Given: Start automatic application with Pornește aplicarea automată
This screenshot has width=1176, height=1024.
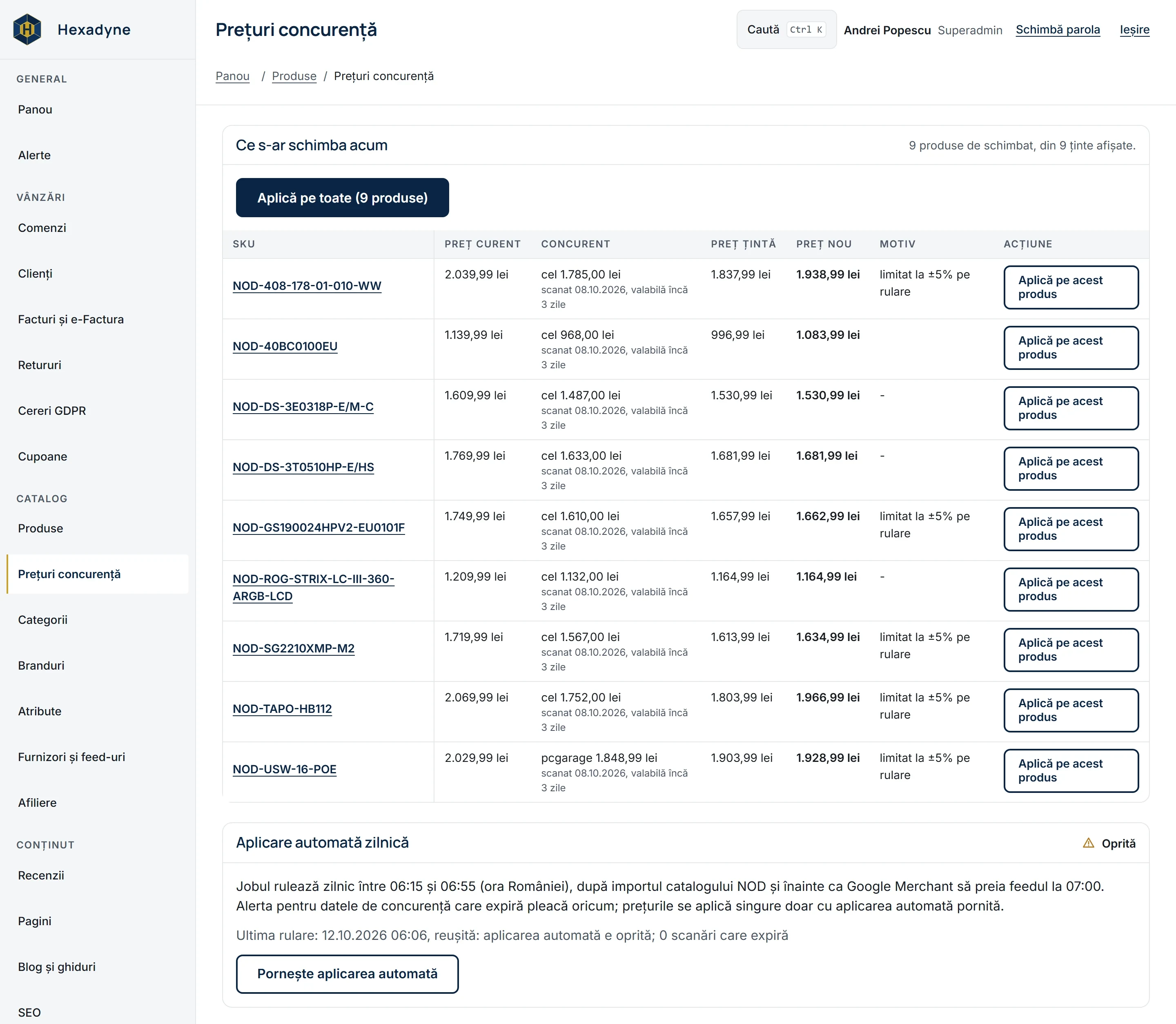Looking at the screenshot, I should [x=347, y=974].
